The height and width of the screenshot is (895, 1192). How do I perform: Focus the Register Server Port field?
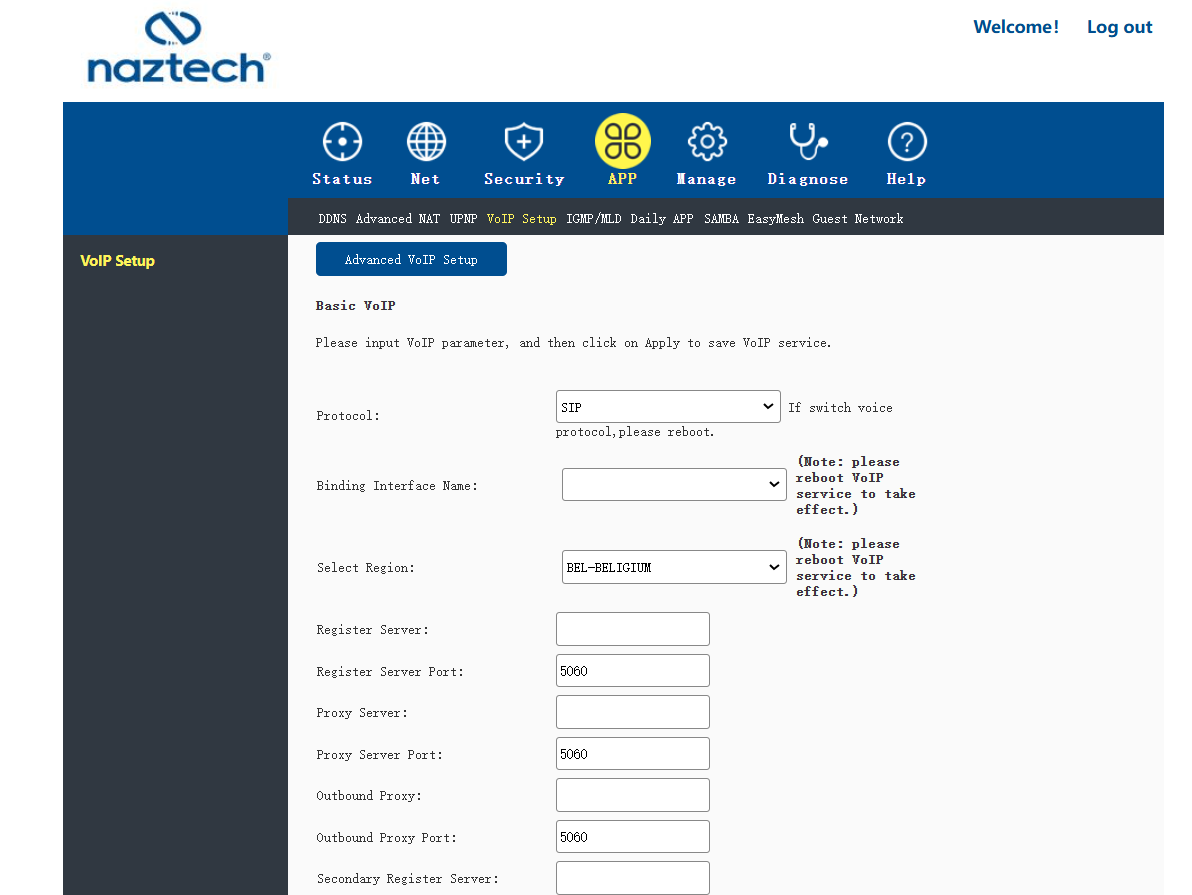click(632, 671)
